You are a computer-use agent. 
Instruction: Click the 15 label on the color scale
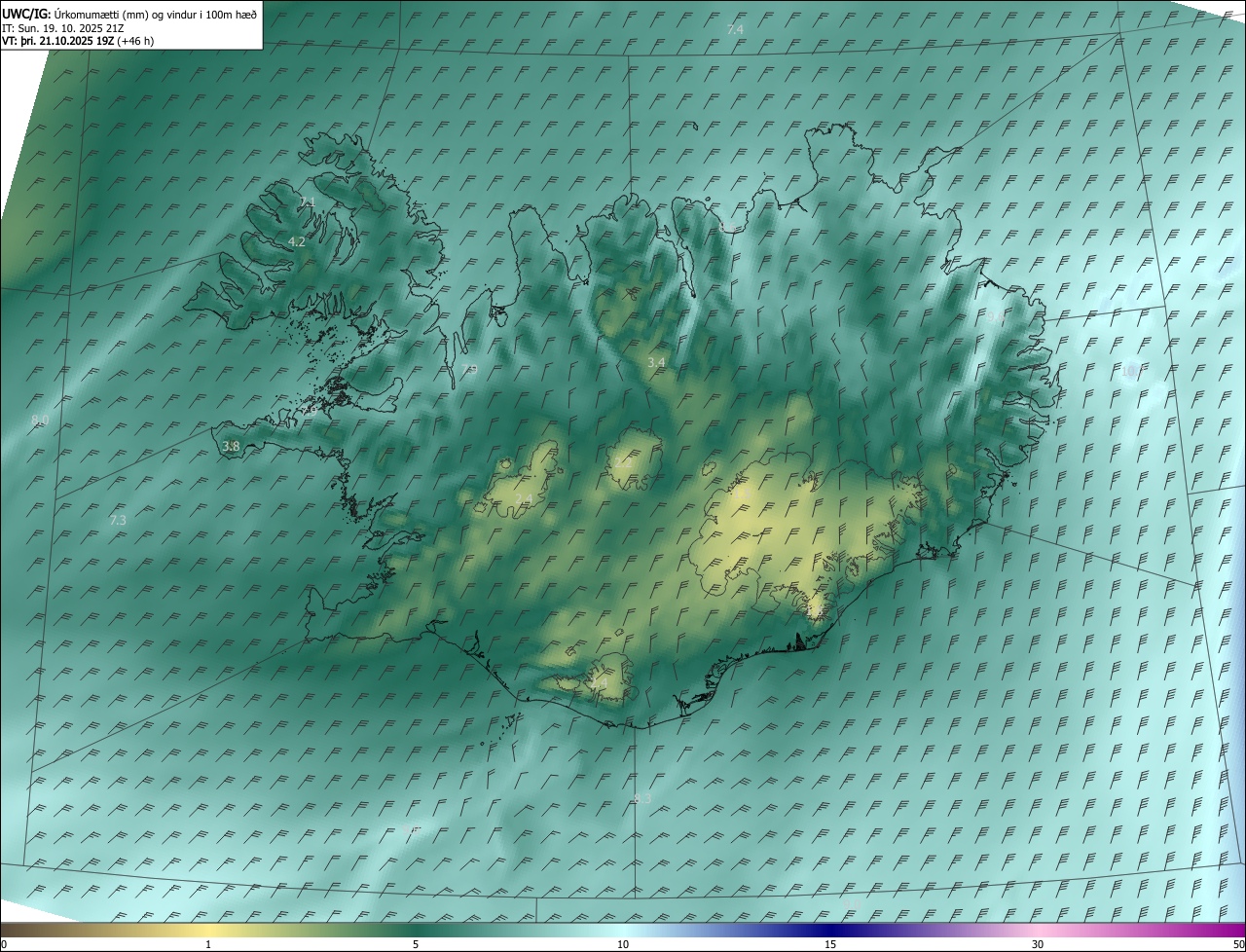(830, 944)
